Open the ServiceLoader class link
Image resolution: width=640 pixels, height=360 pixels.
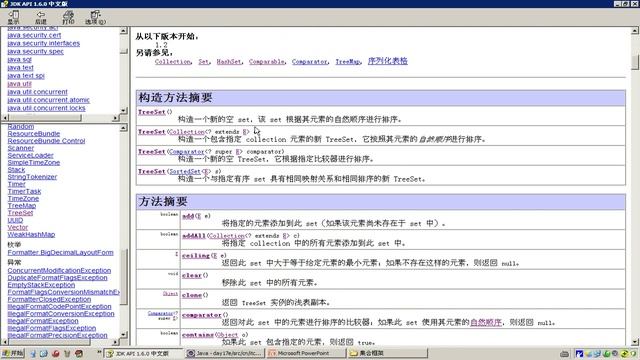click(31, 156)
